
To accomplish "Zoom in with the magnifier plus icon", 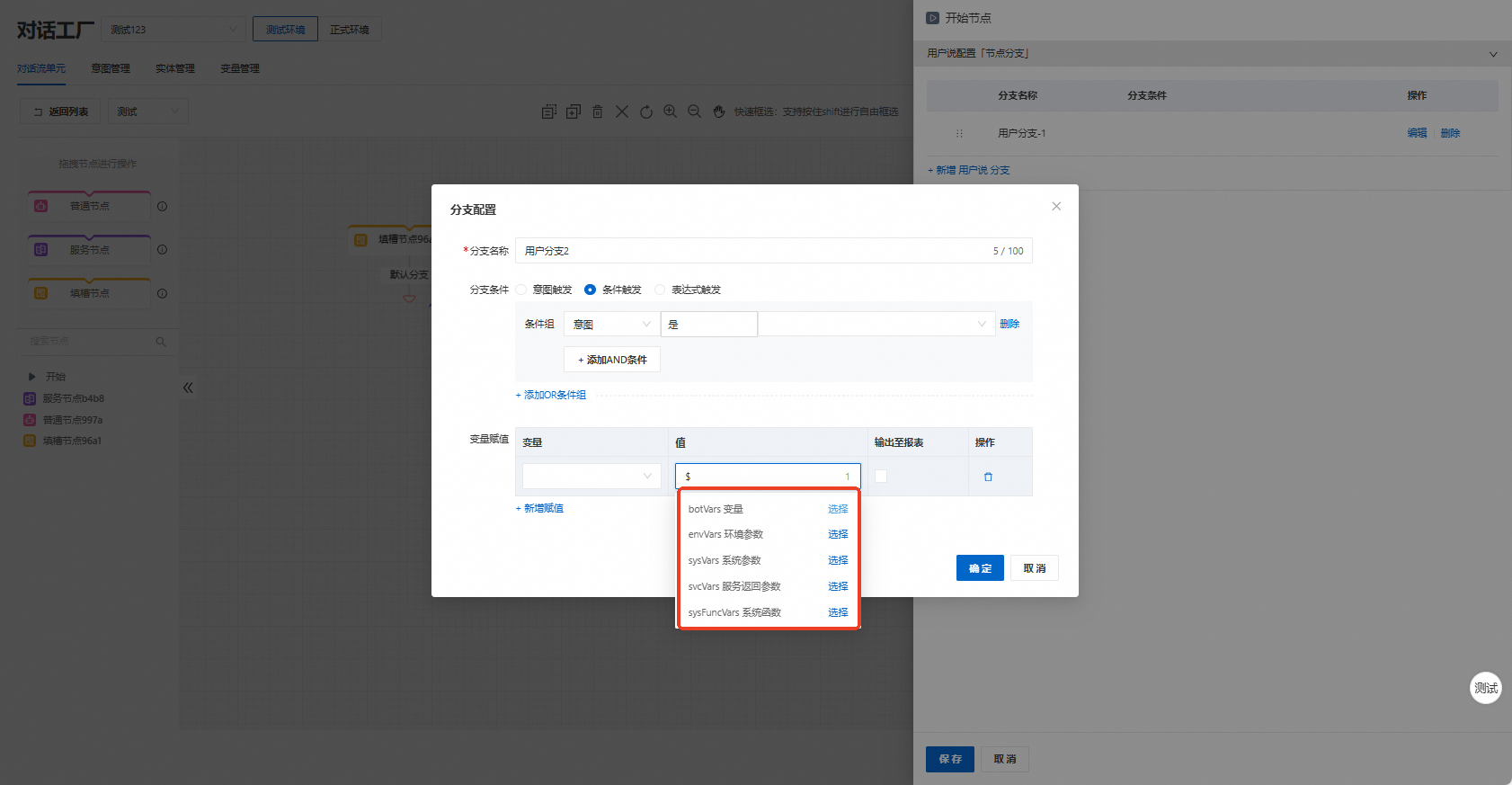I will point(671,112).
